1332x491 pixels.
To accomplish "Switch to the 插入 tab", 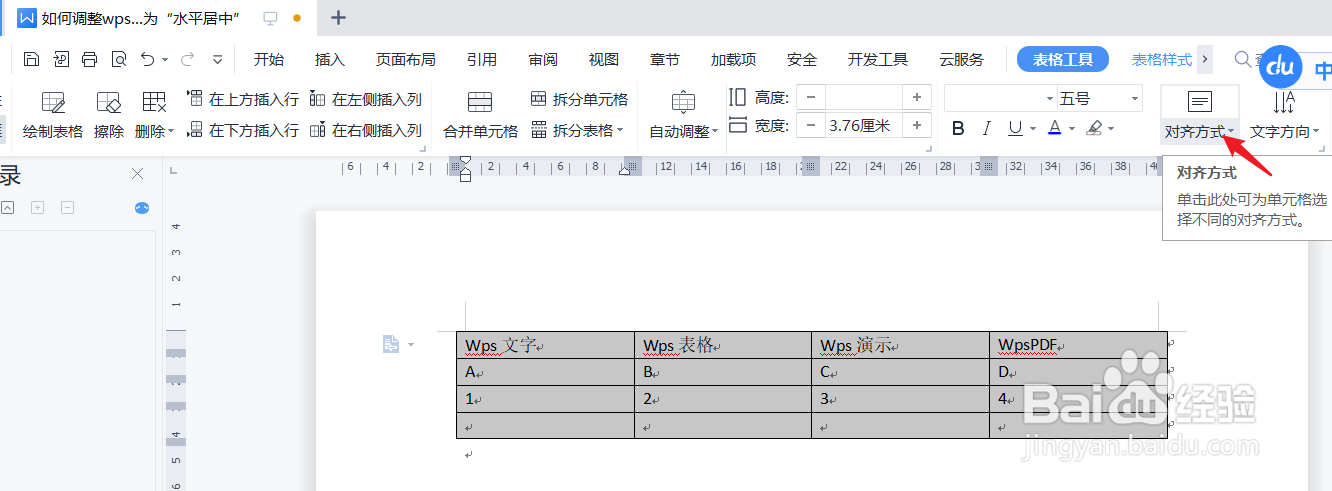I will 330,60.
